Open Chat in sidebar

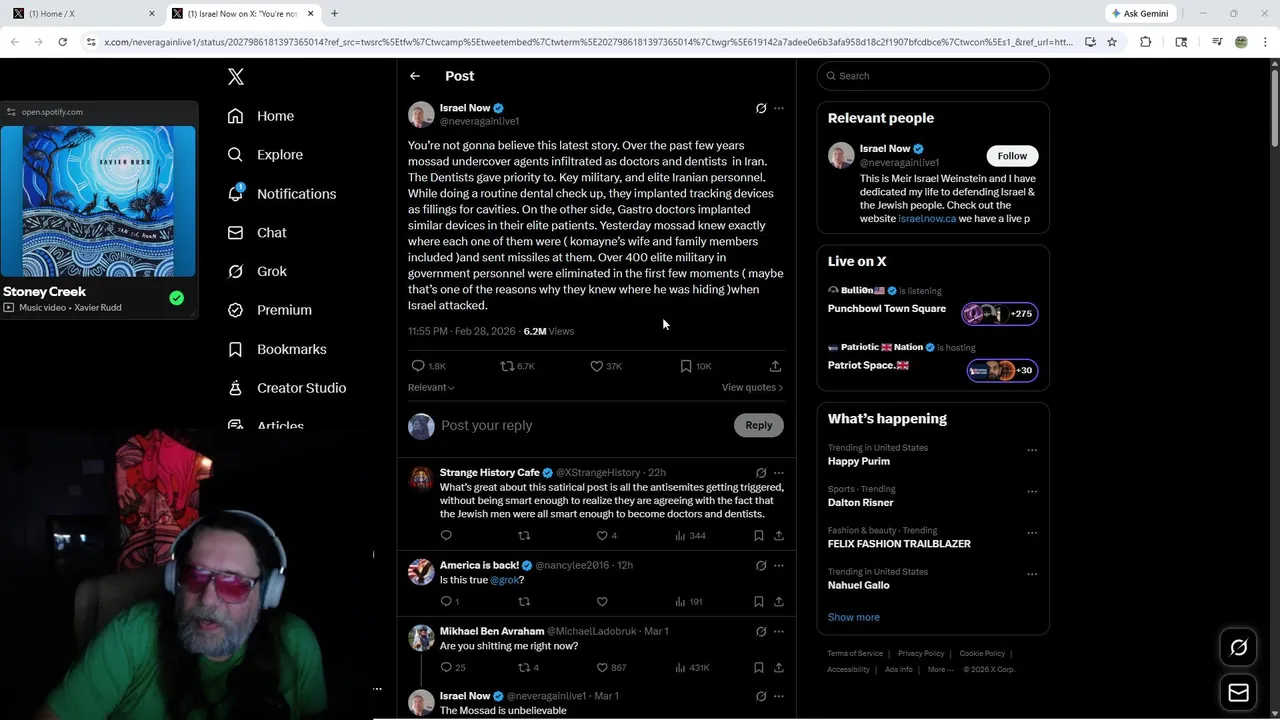[x=257, y=233]
